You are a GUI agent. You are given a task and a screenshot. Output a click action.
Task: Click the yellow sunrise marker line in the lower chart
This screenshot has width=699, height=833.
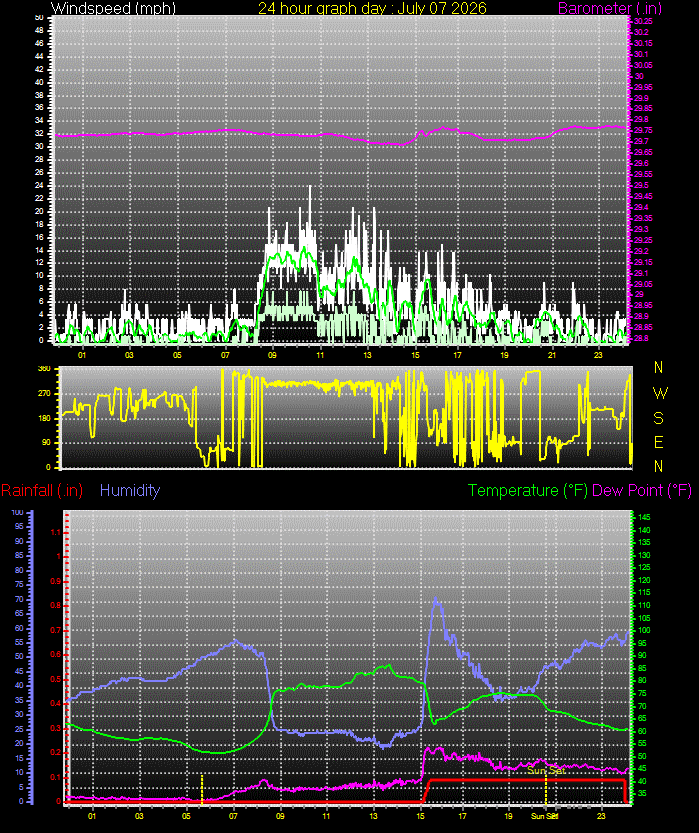point(202,788)
